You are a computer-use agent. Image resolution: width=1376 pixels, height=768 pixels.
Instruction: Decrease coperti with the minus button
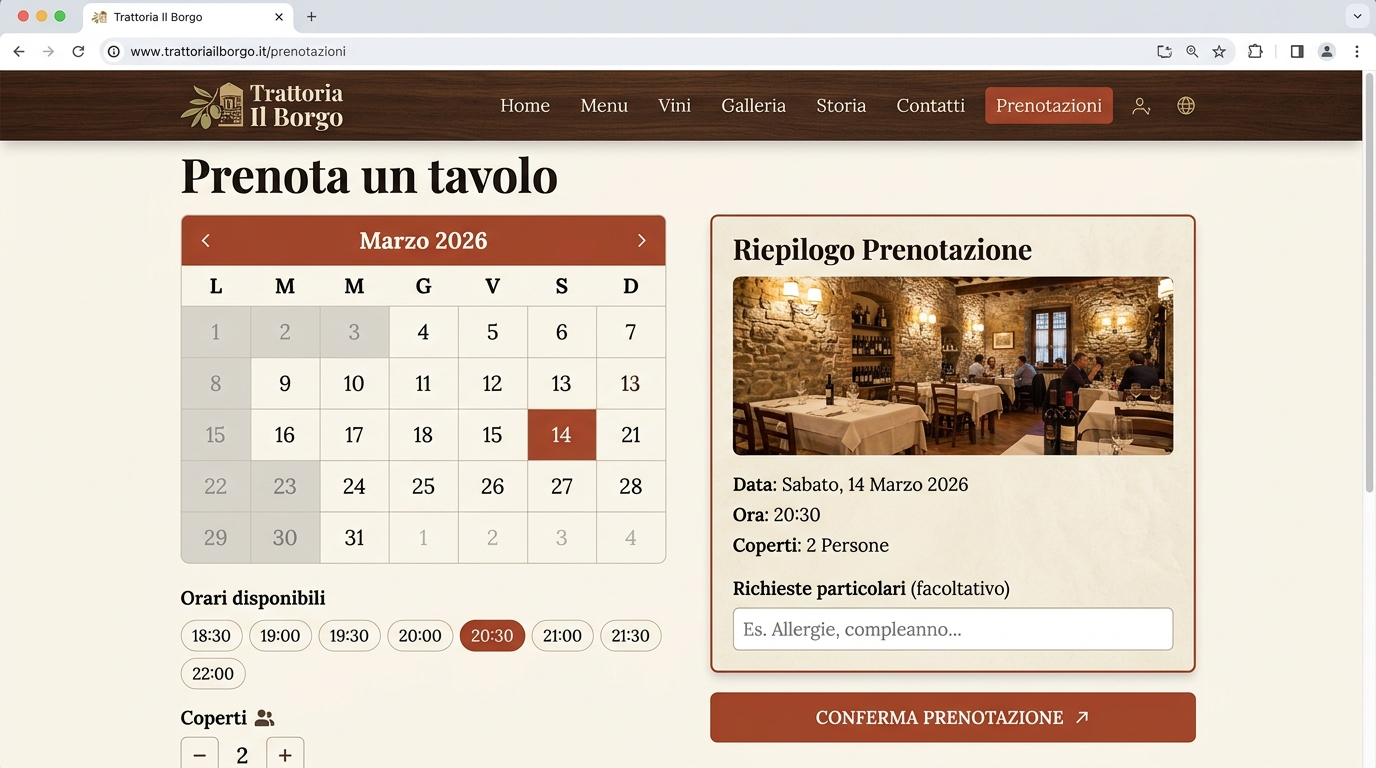coord(199,755)
